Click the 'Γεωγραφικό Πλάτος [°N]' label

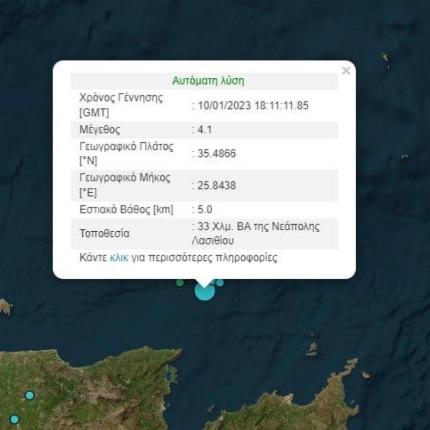click(126, 153)
